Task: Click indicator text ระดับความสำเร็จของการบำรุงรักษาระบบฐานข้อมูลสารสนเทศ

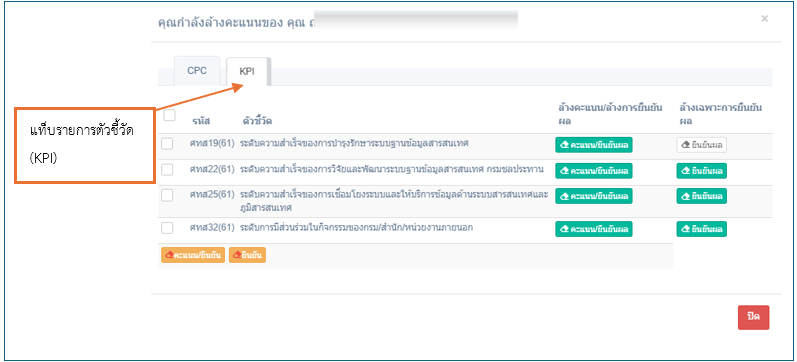Action: [354, 144]
